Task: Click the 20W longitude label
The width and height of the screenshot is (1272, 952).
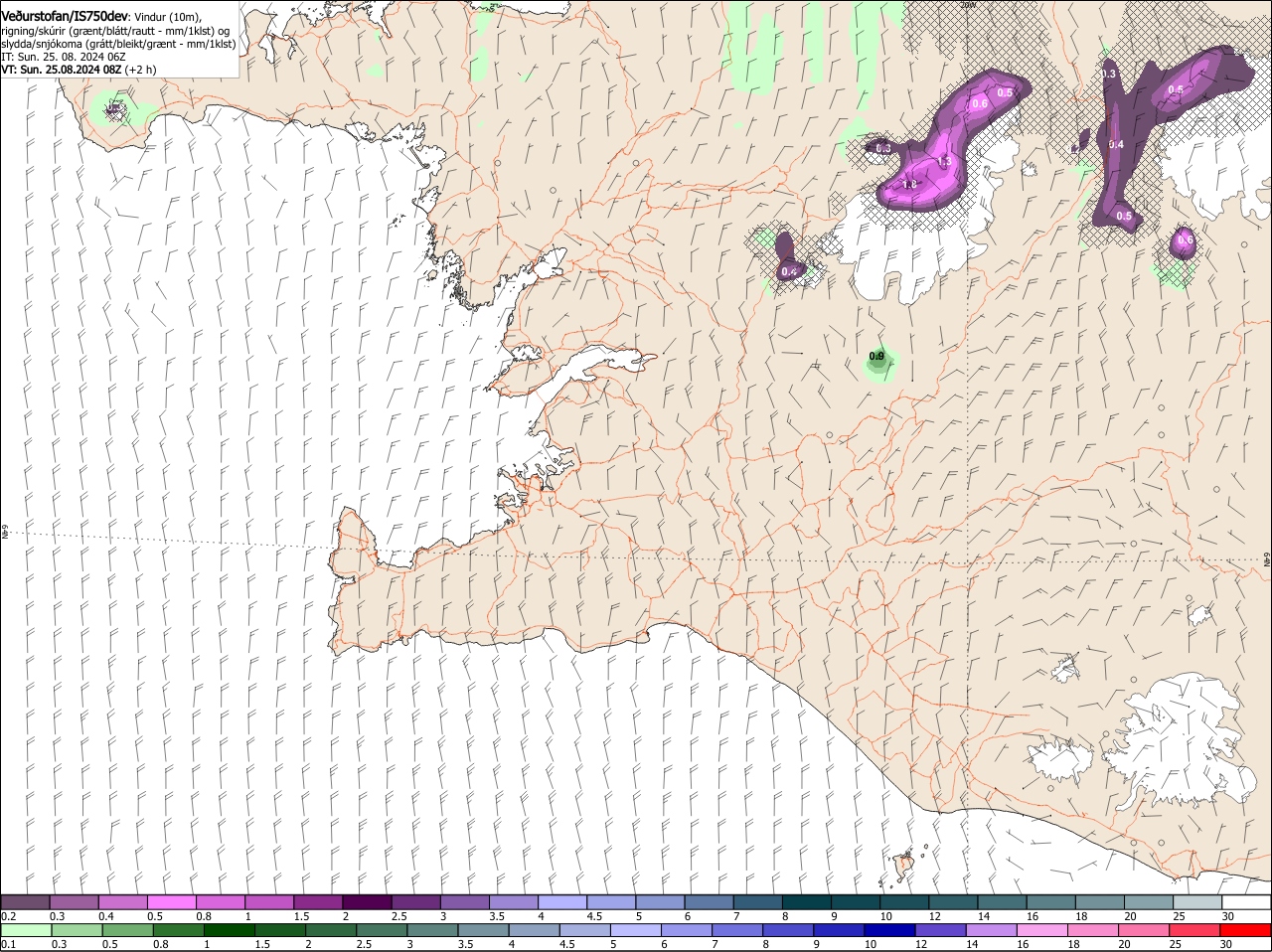Action: click(968, 5)
